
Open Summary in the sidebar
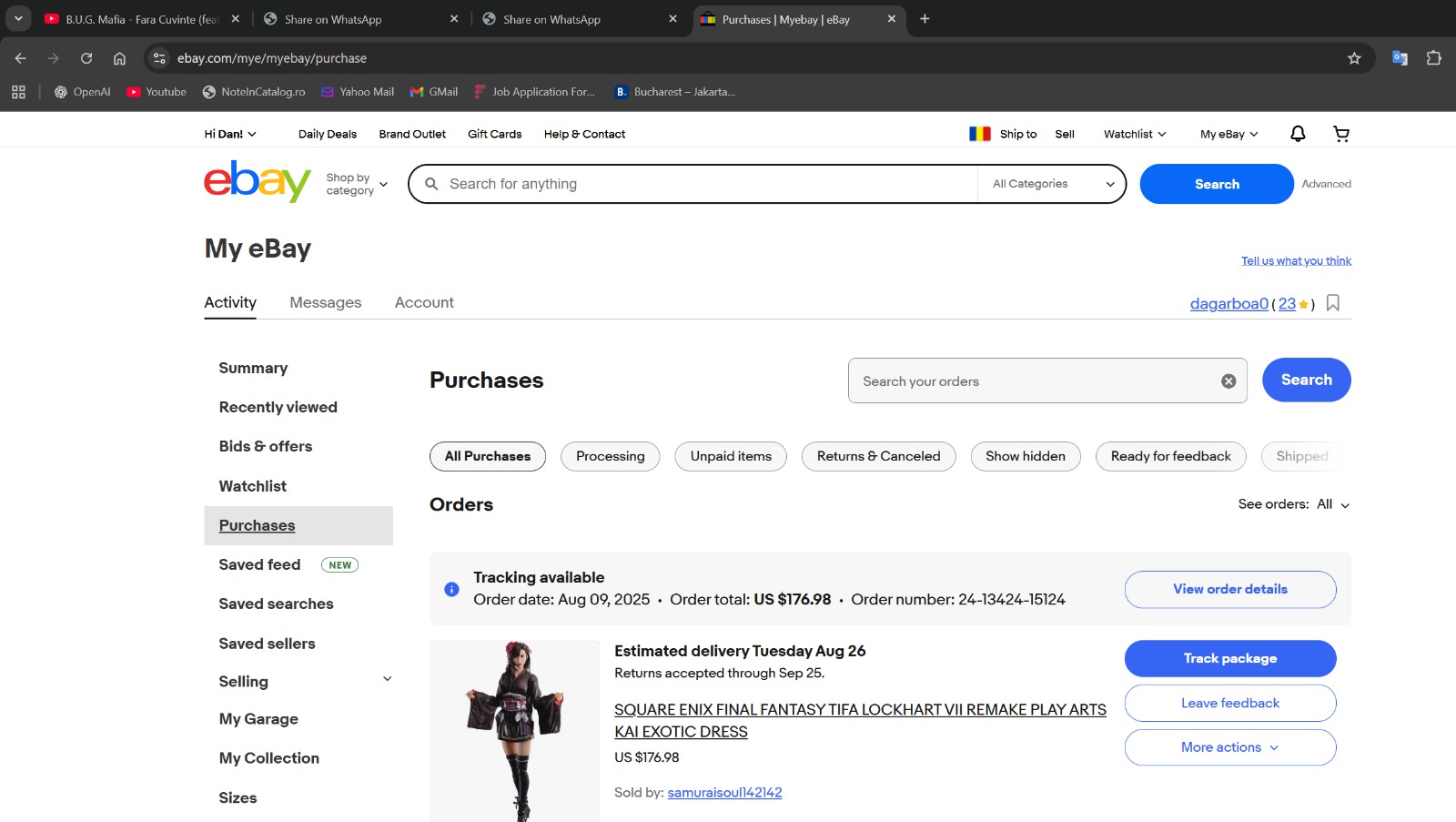click(x=253, y=368)
